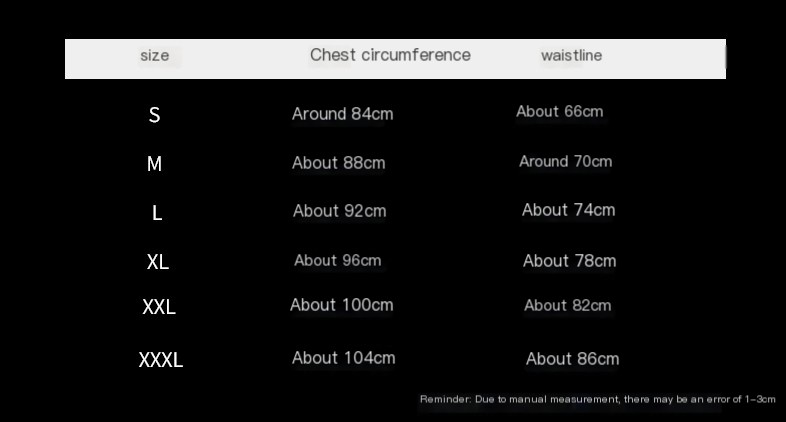
Task: Click the "Around 70cm" waistline value
Action: click(x=565, y=161)
